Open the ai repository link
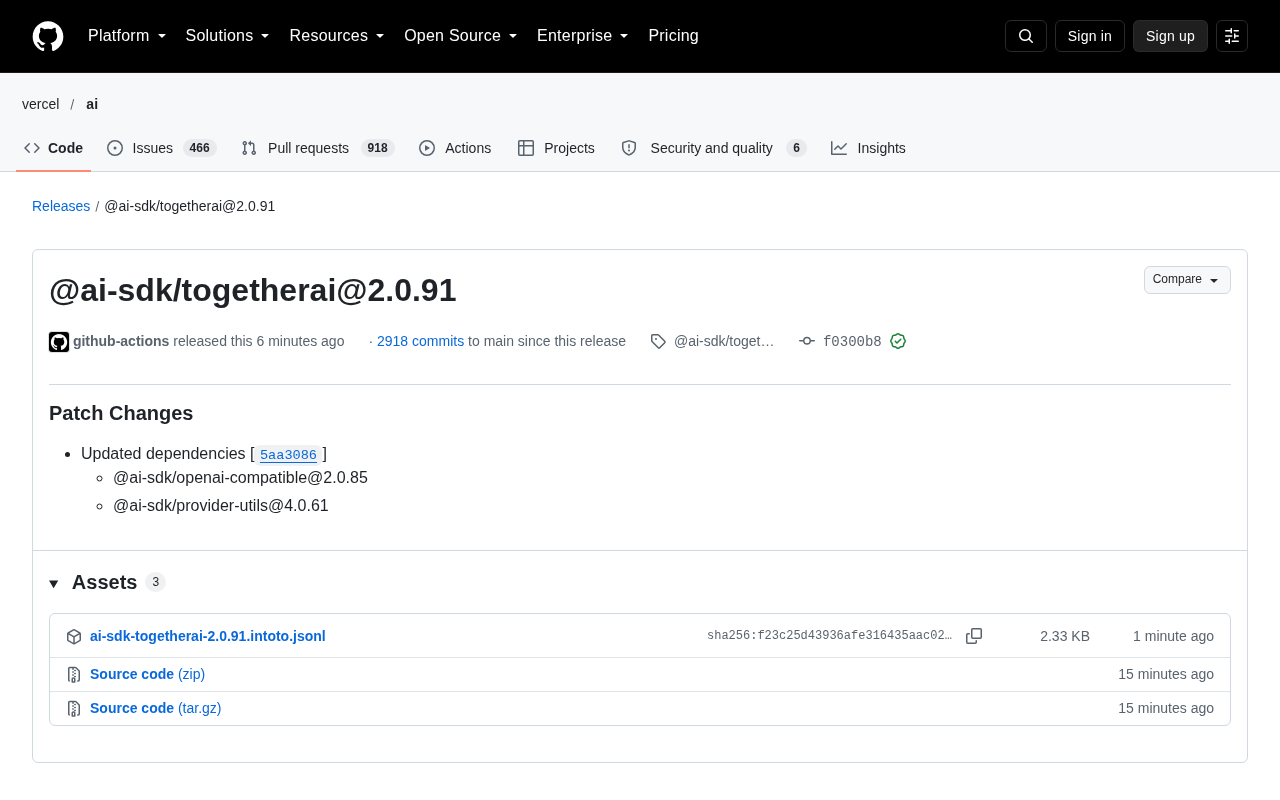Image resolution: width=1280 pixels, height=800 pixels. [92, 104]
